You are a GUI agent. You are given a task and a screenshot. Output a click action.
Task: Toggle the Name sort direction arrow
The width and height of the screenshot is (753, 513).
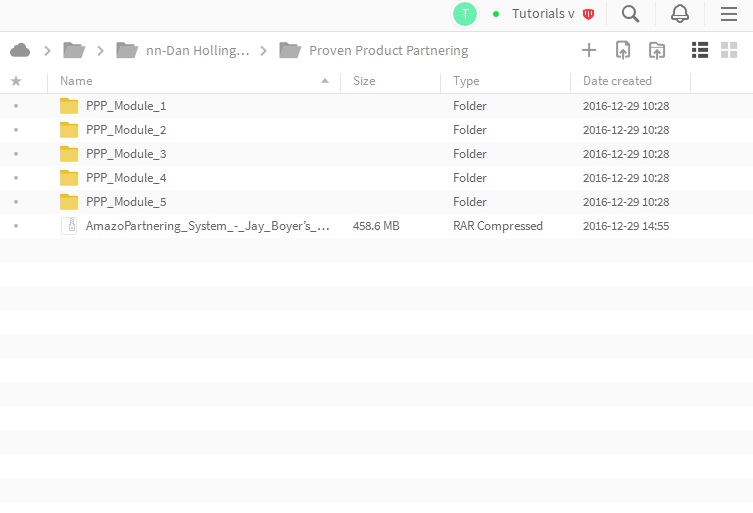[x=325, y=81]
